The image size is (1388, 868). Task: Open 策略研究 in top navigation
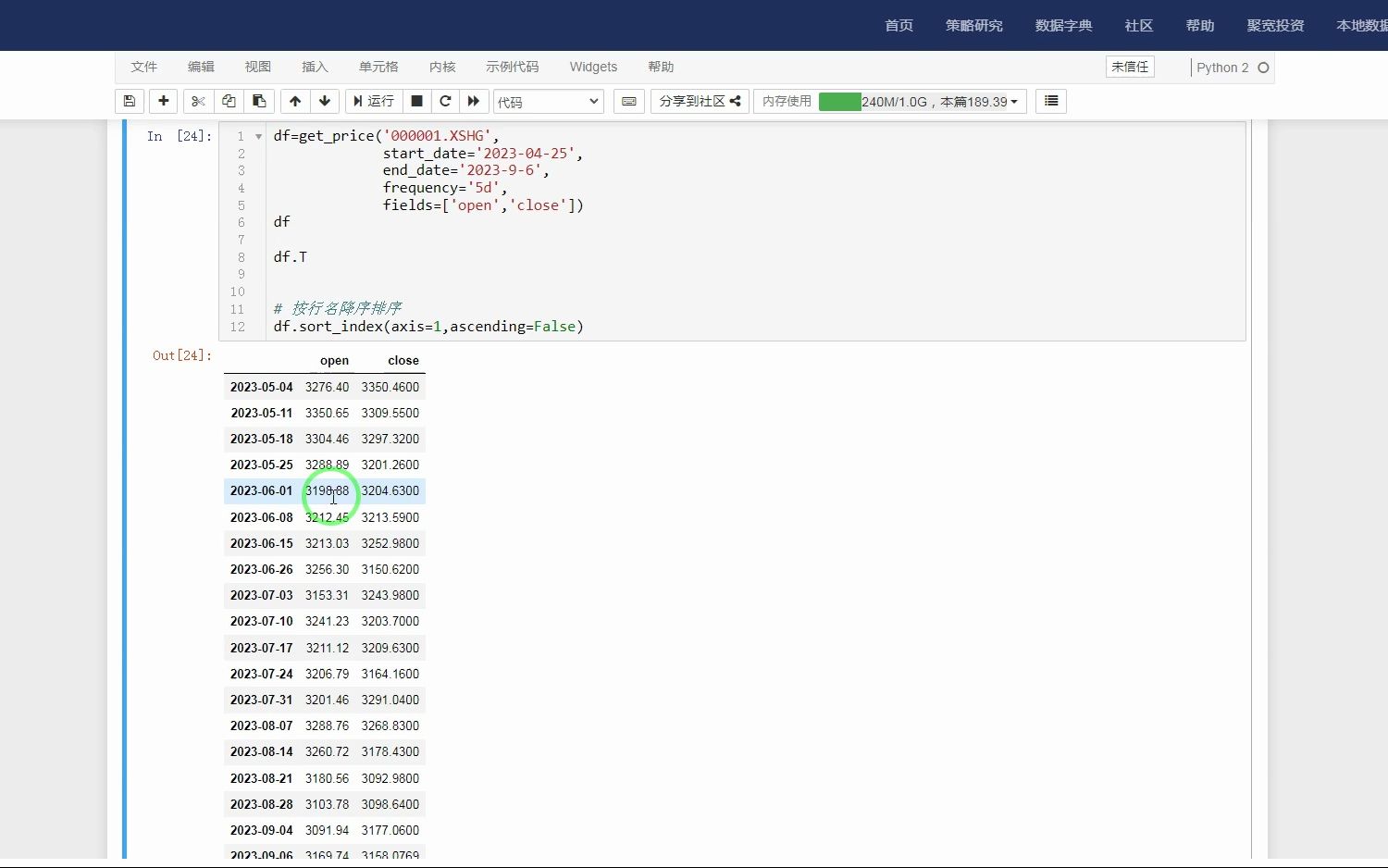973,25
